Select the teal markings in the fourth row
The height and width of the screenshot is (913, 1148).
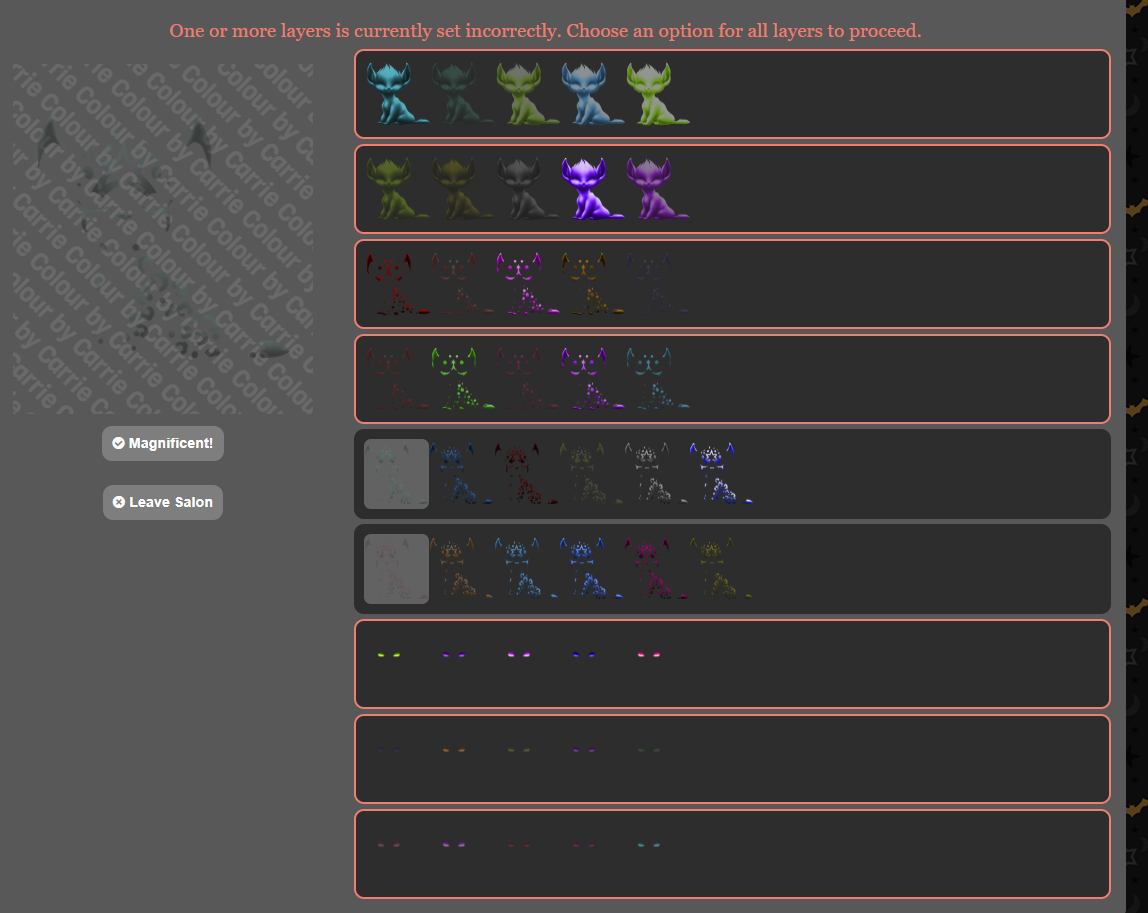coord(656,379)
